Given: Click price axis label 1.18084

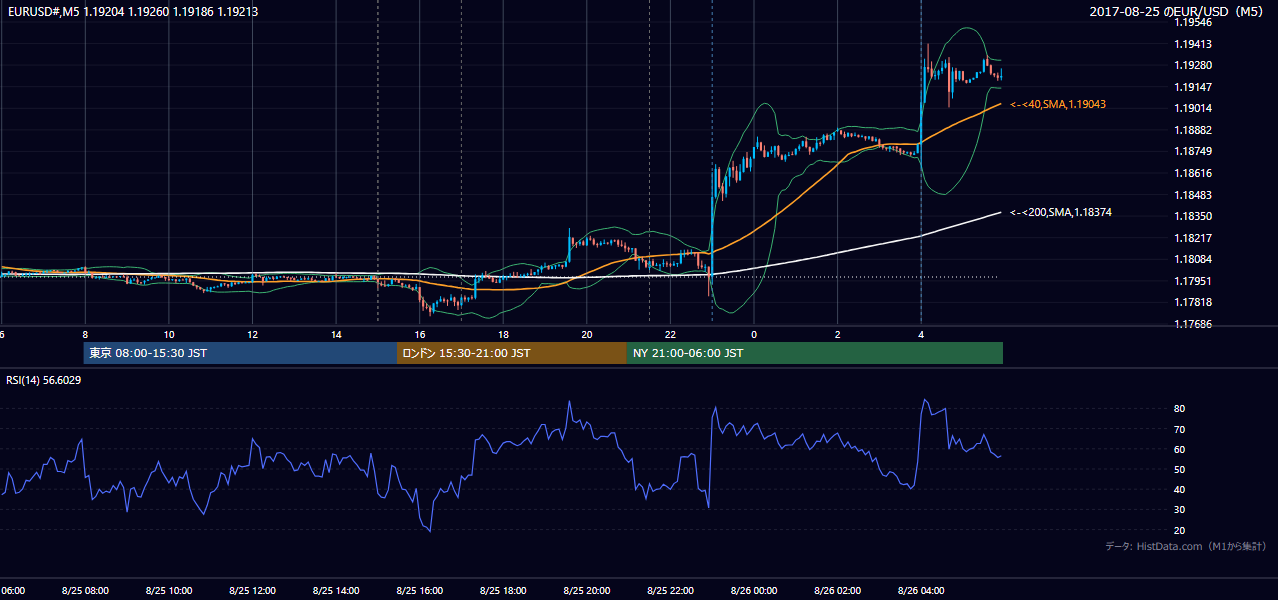Looking at the screenshot, I should coord(1192,259).
